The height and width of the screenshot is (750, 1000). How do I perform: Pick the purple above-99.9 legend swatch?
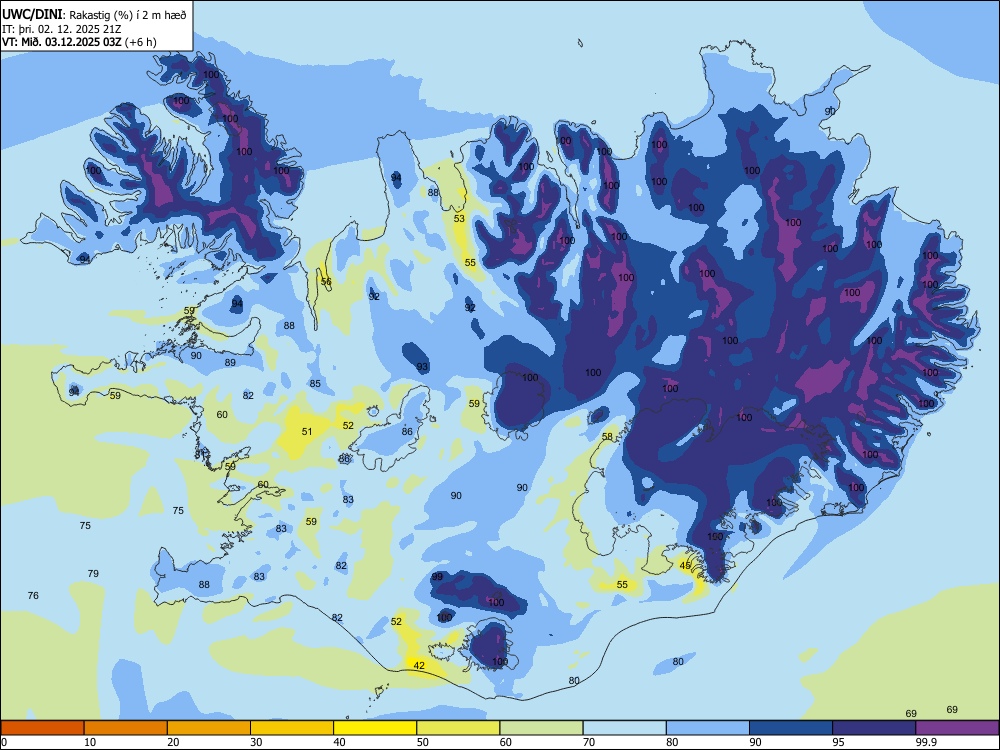tap(957, 728)
